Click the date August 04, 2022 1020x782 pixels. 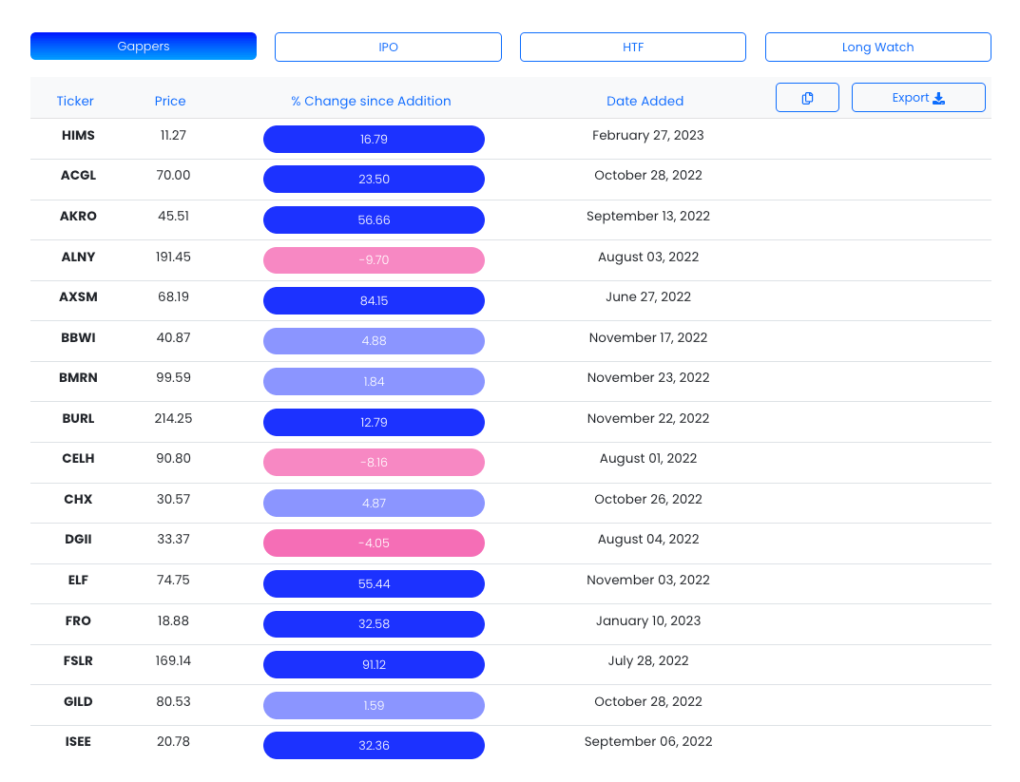click(x=648, y=539)
